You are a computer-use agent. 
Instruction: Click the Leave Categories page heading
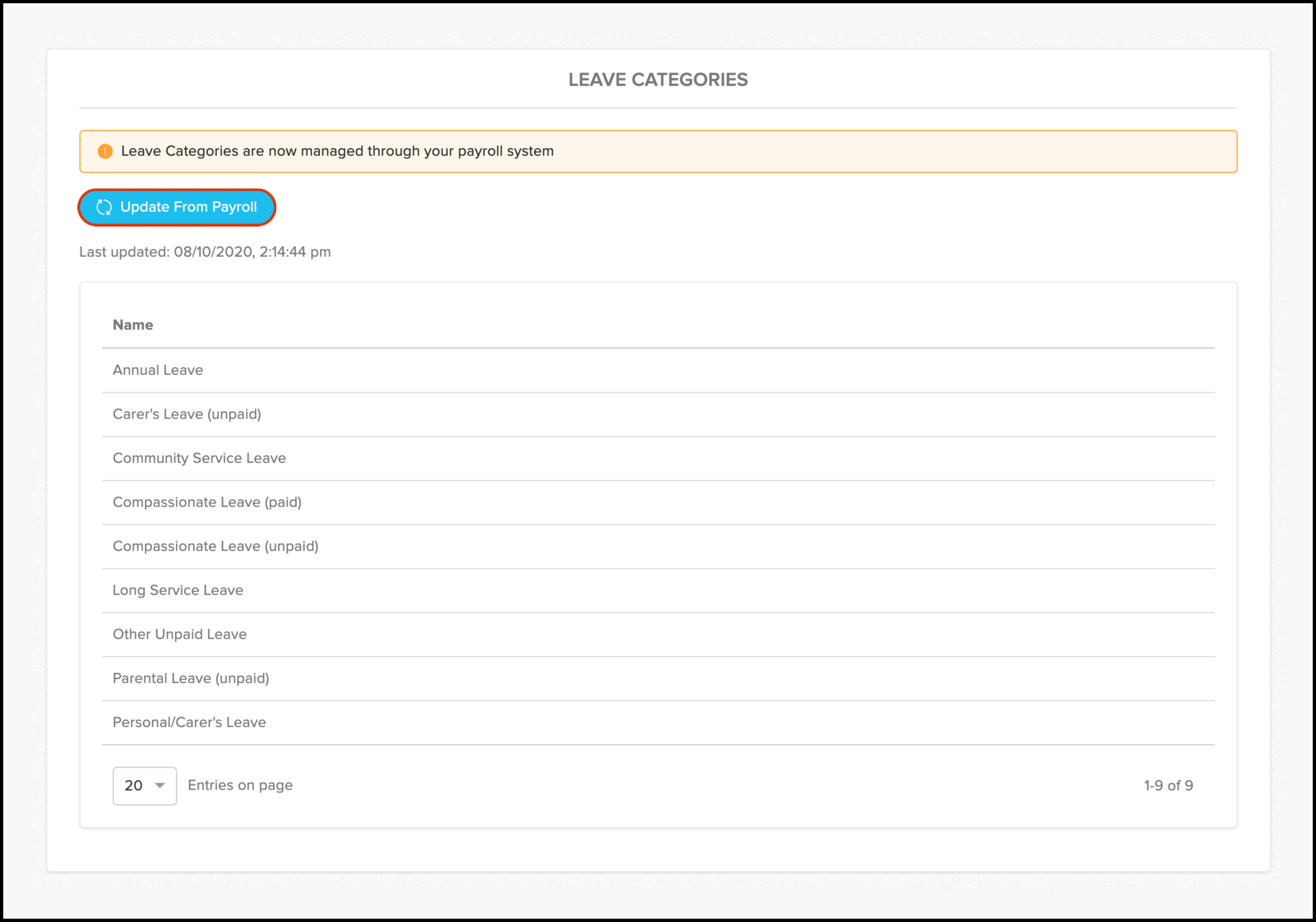(657, 79)
